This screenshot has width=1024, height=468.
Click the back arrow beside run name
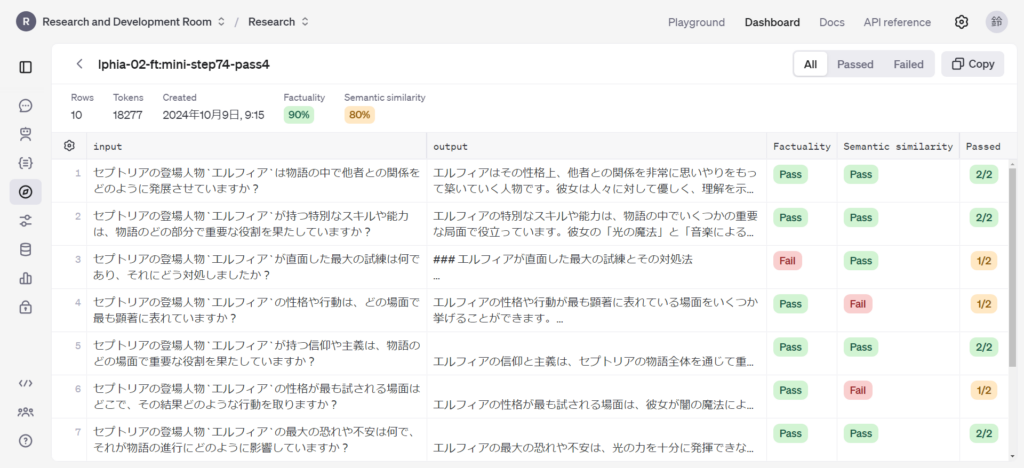79,64
